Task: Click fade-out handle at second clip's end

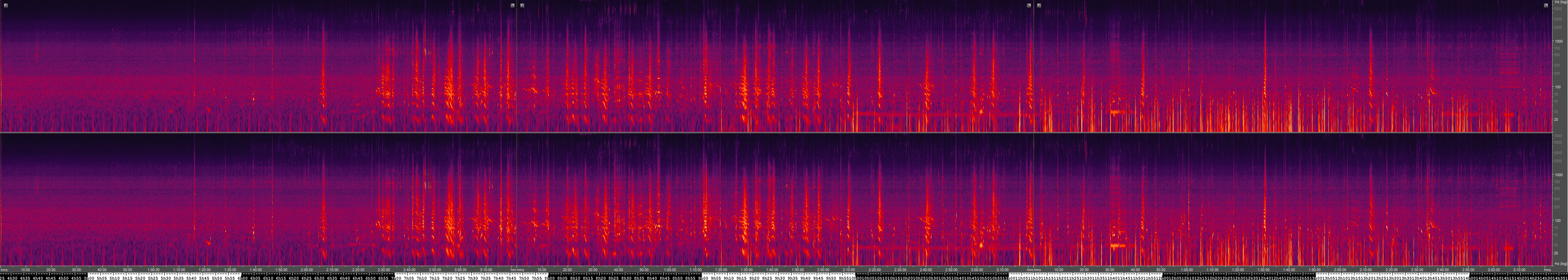Action: tap(1029, 5)
